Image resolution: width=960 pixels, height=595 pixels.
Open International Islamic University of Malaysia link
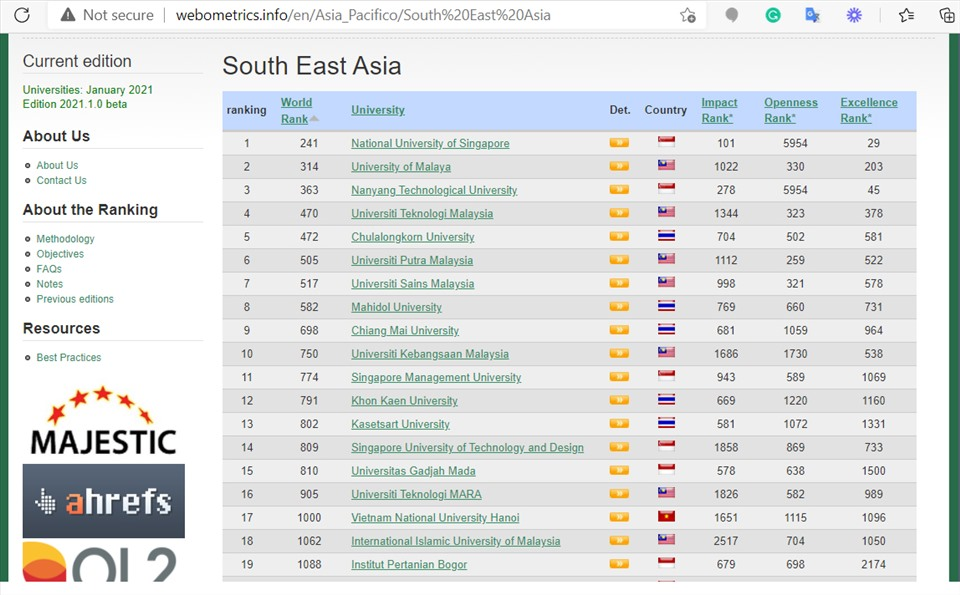[456, 541]
